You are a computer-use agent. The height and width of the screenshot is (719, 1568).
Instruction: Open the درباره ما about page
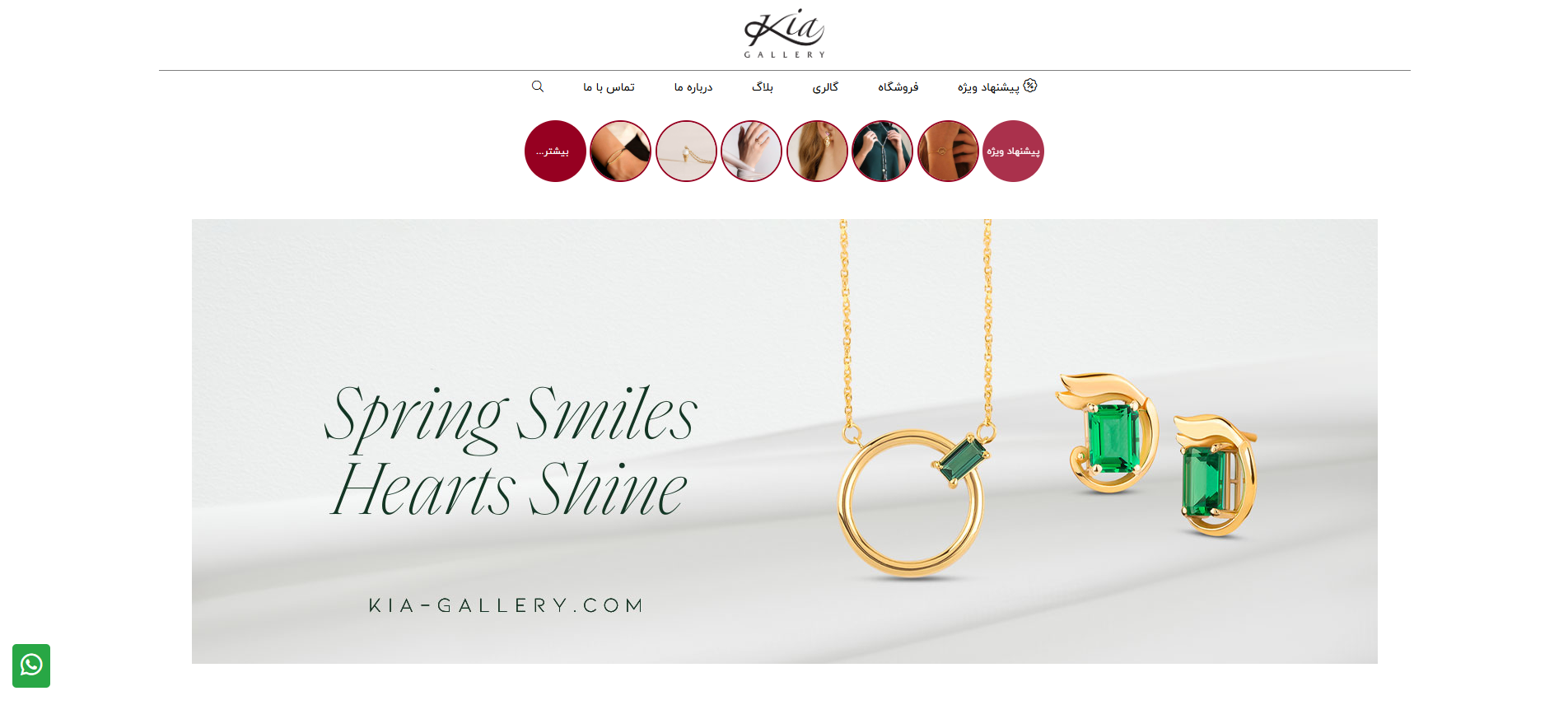tap(693, 87)
